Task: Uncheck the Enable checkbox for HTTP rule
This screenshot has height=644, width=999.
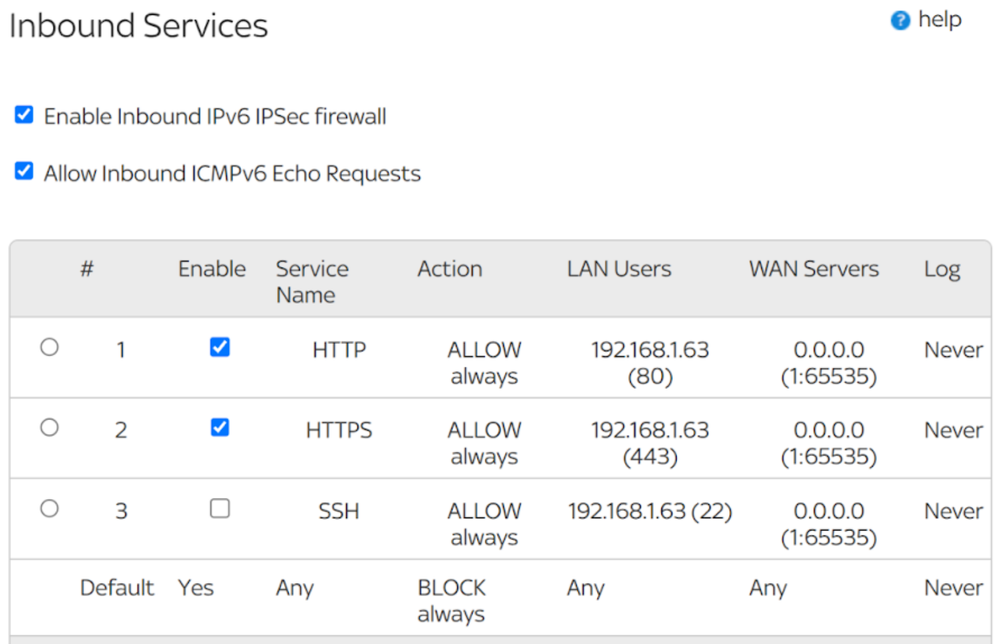Action: coord(220,347)
